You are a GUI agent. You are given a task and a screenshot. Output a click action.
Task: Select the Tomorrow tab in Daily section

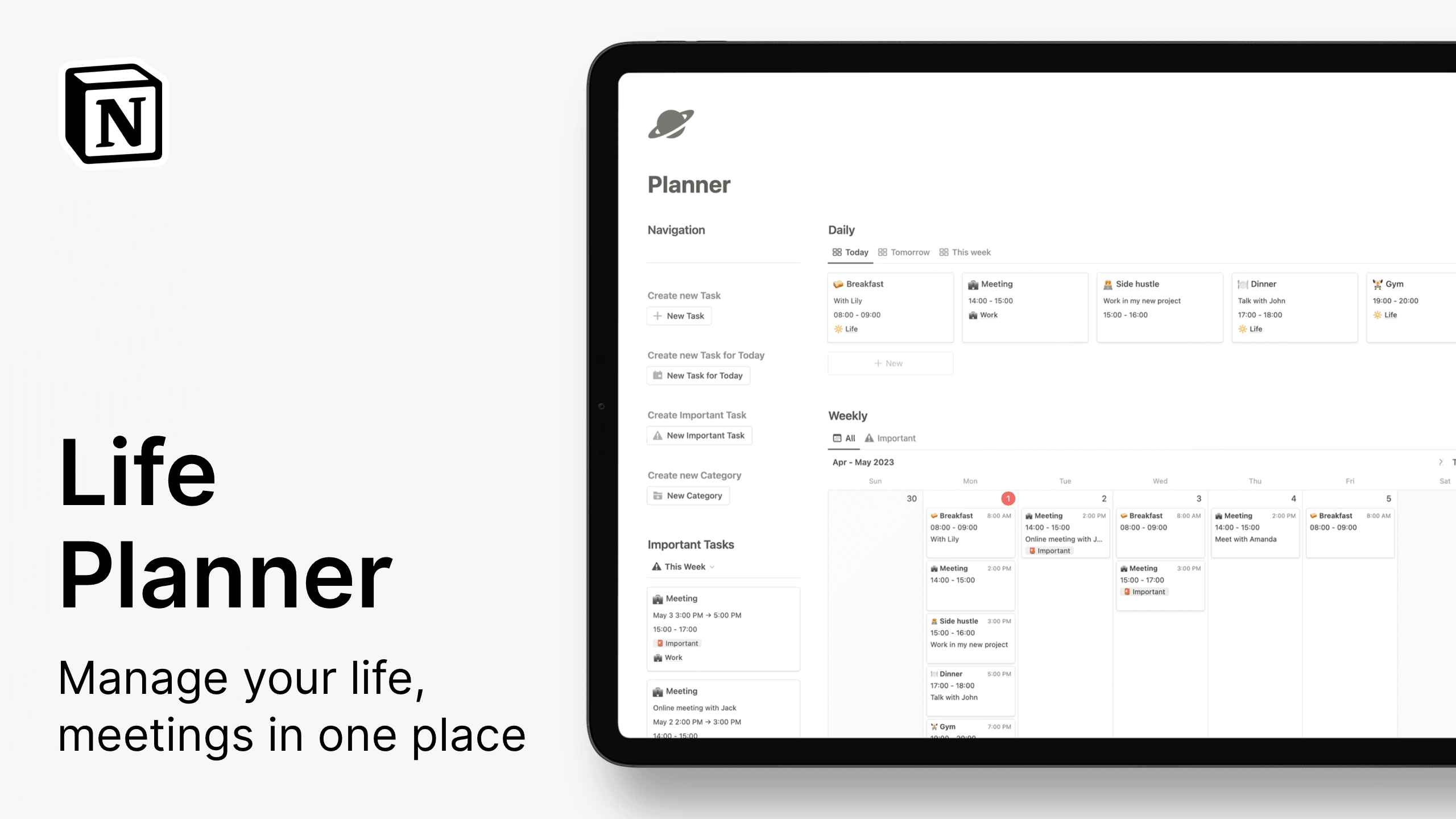point(905,252)
